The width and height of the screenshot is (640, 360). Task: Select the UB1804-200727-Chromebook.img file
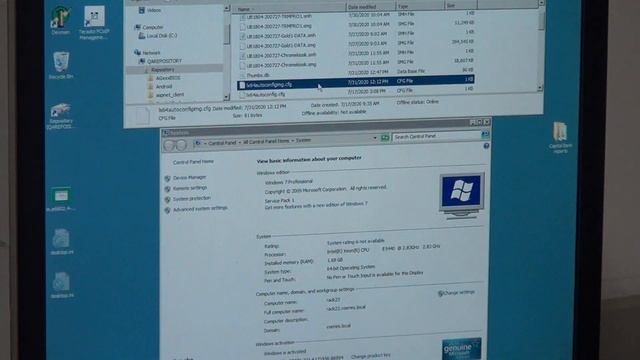pyautogui.click(x=277, y=64)
